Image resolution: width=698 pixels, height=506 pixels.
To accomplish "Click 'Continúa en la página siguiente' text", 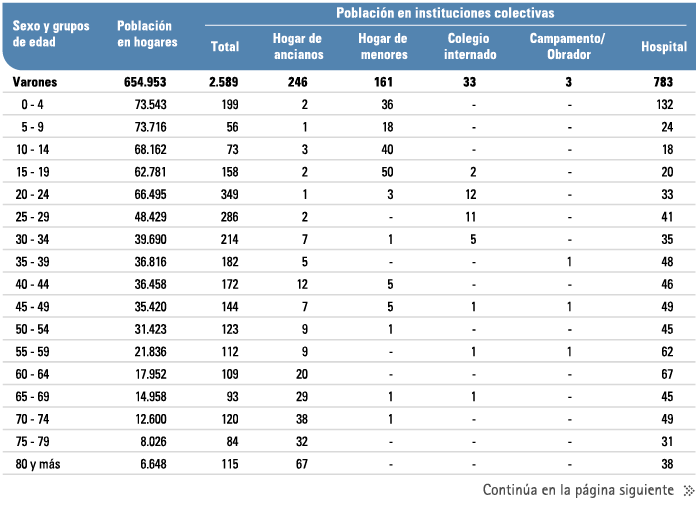I will point(578,490).
